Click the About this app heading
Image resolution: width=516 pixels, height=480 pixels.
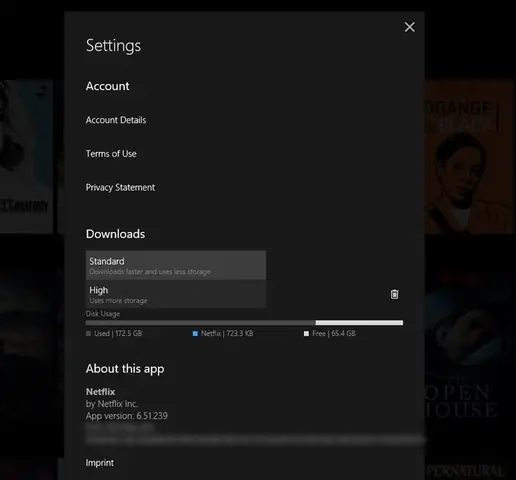click(125, 369)
